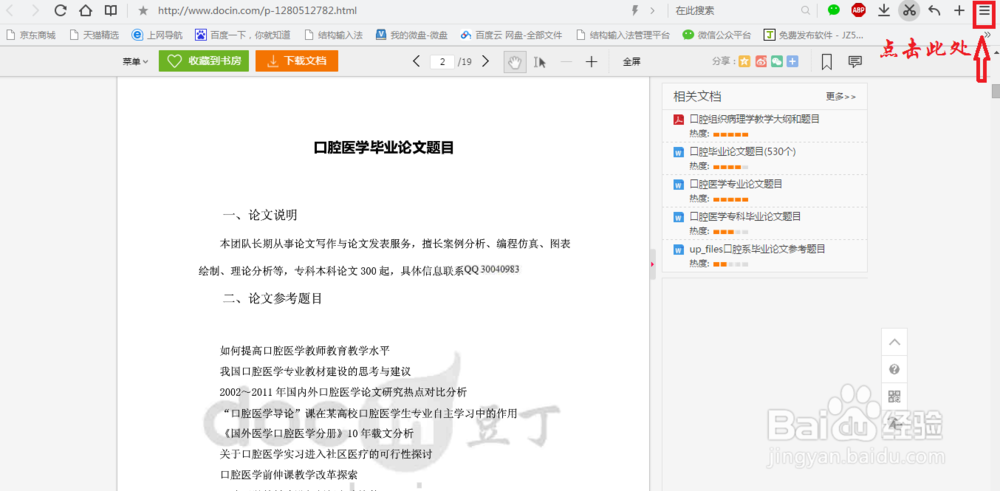Screen dimensions: 1000x491
Task: Open the comments speech bubble icon
Action: (855, 62)
